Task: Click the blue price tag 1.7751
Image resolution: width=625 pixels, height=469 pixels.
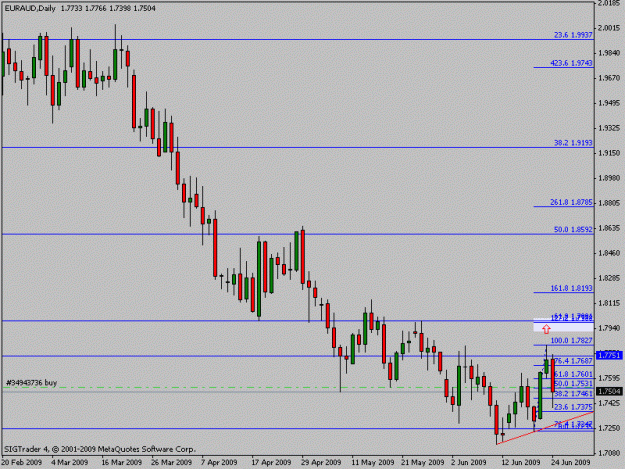Action: click(609, 355)
